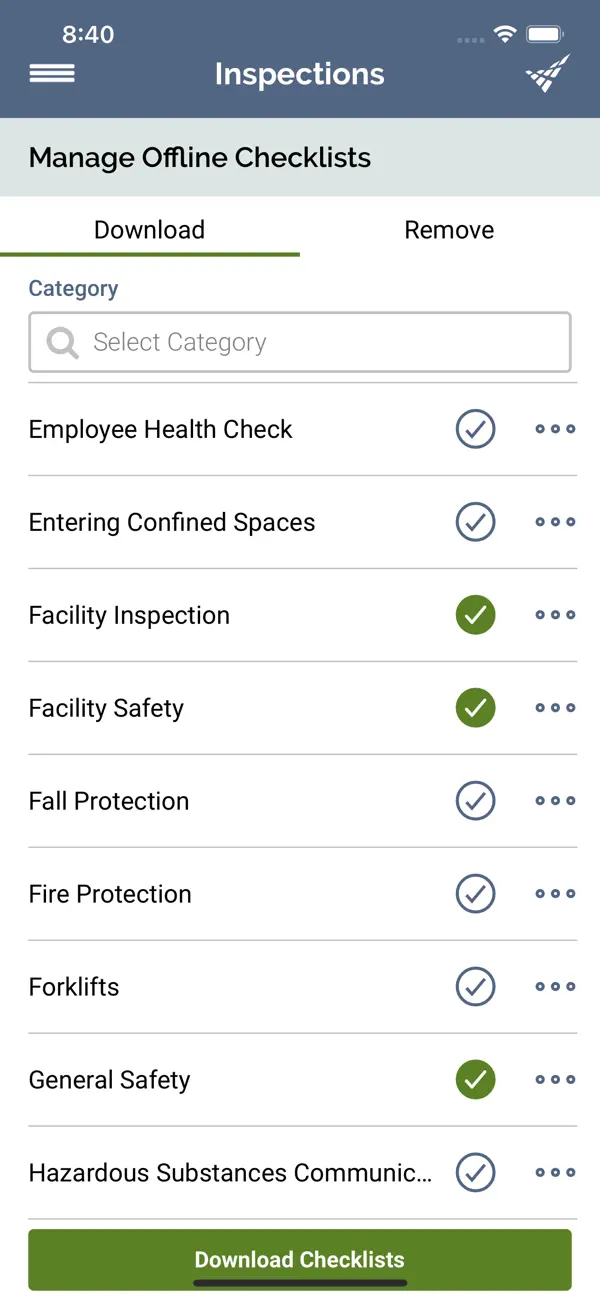Open the Select Category dropdown
Viewport: 600px width, 1298px height.
click(300, 342)
